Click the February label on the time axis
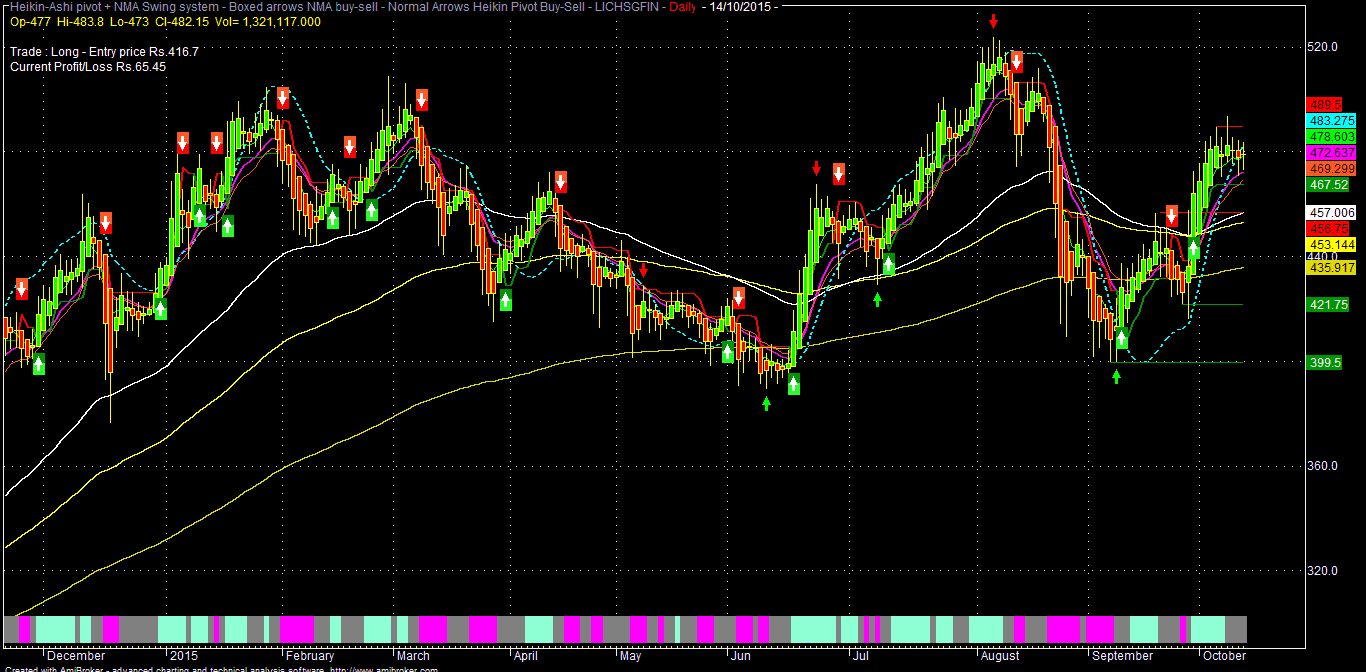 tap(310, 657)
